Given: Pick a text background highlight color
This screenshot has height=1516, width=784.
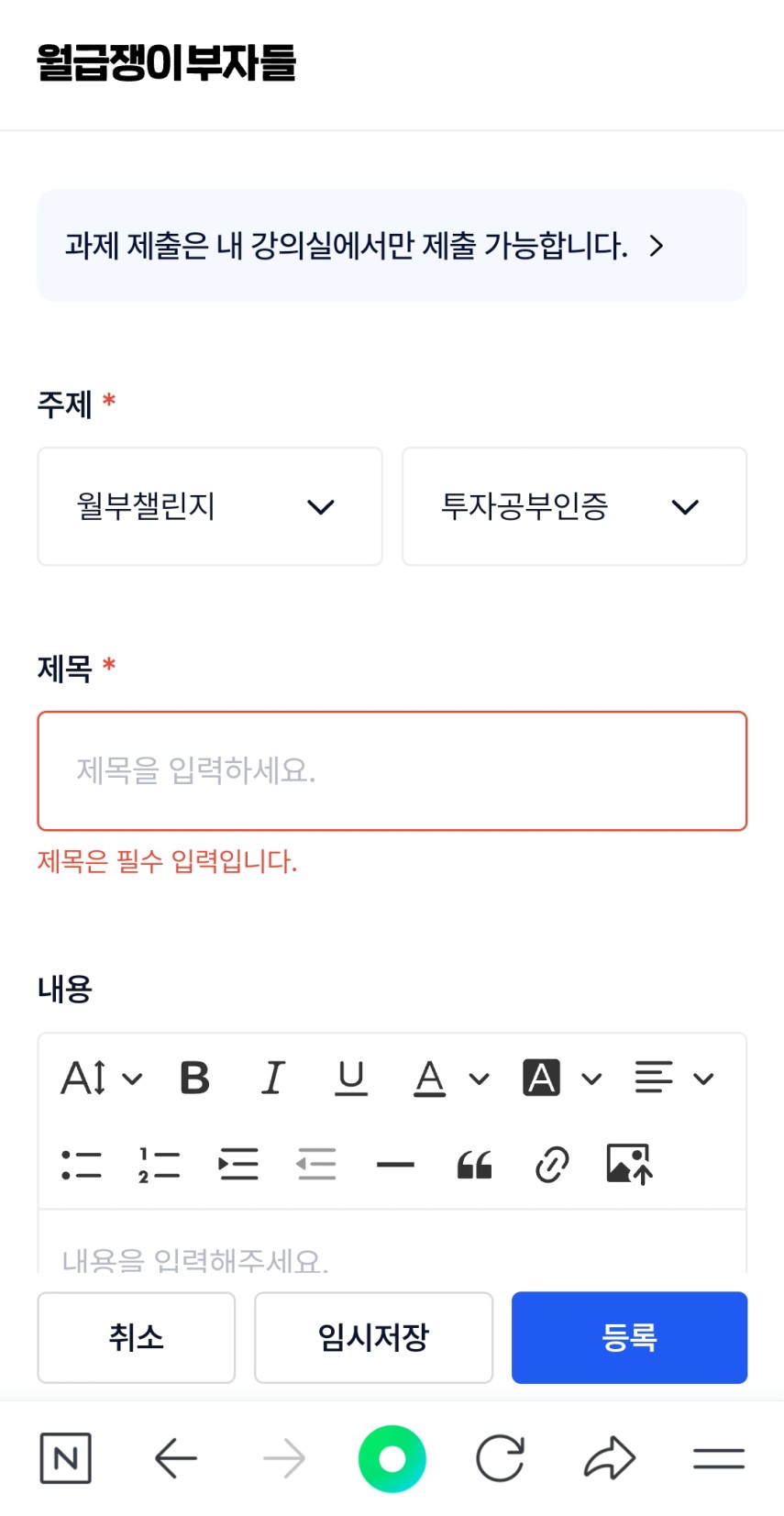Looking at the screenshot, I should (562, 1079).
